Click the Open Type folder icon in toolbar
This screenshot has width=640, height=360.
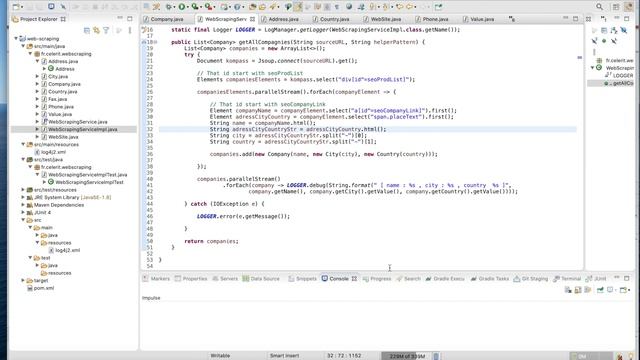pos(252,7)
